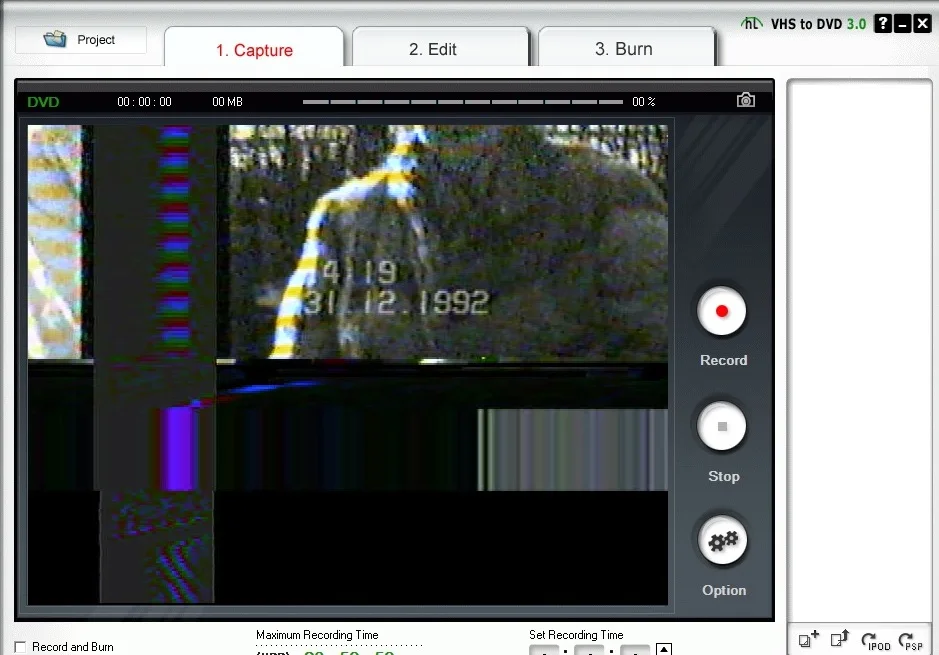Enable the Record and Burn checkbox
Viewport: 939px width, 655px height.
tap(20, 647)
